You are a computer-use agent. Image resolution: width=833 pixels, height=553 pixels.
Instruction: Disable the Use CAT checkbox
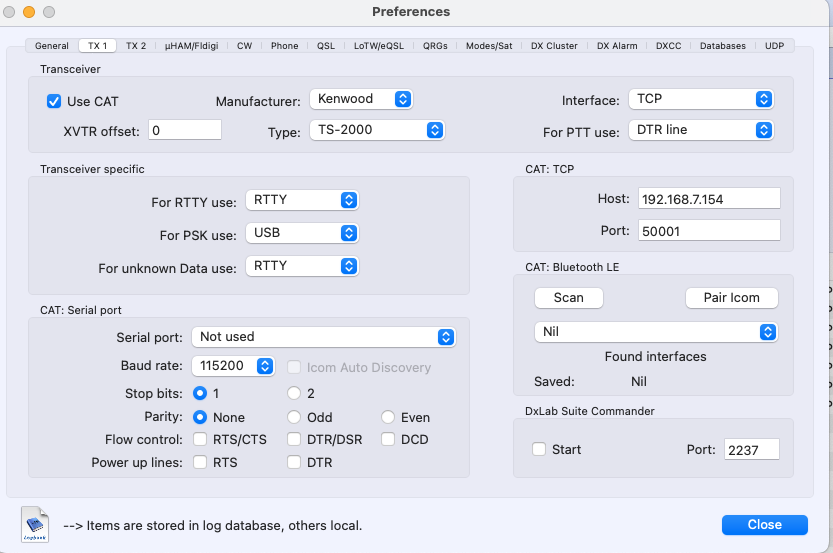[x=54, y=101]
